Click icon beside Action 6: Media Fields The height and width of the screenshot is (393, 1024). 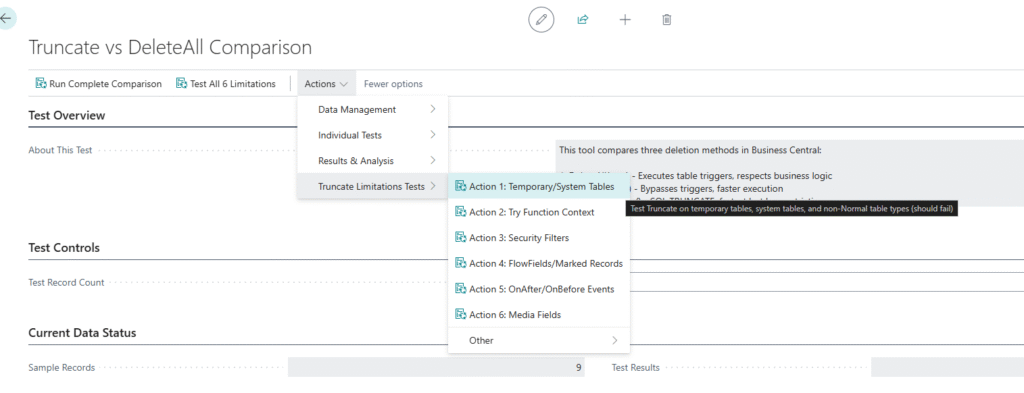[460, 315]
